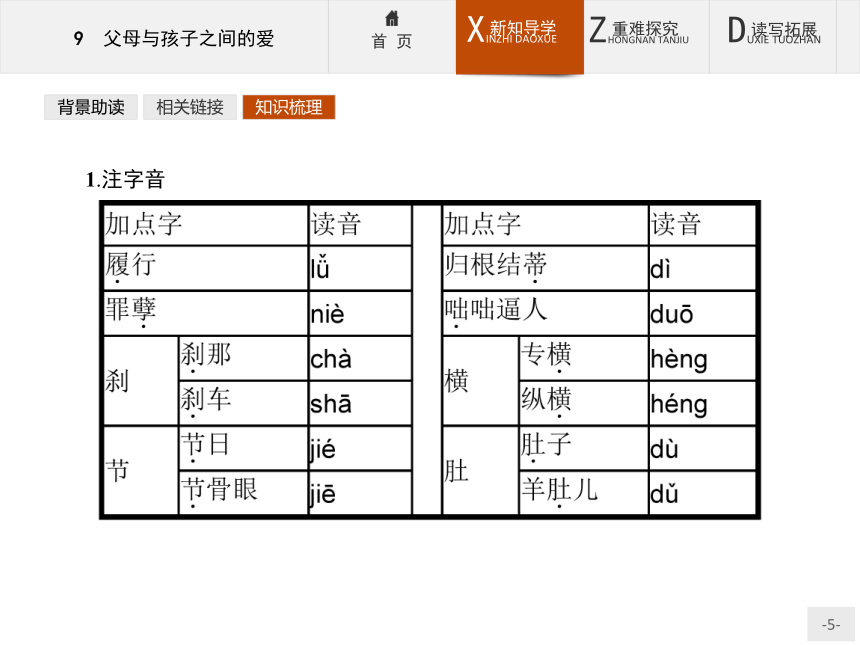The height and width of the screenshot is (645, 860).
Task: Switch to the 重难探究 tab
Action: pos(646,37)
